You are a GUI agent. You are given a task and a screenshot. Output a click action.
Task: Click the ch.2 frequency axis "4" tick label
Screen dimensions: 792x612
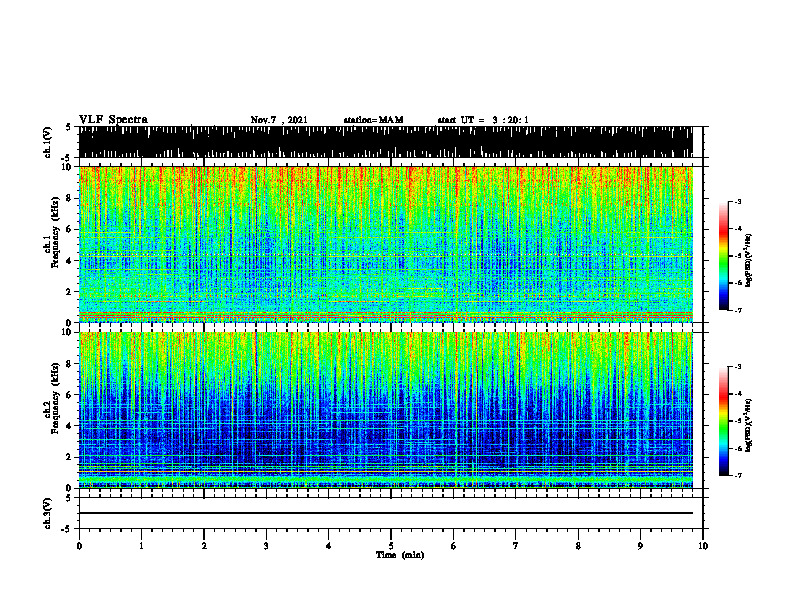click(x=69, y=426)
